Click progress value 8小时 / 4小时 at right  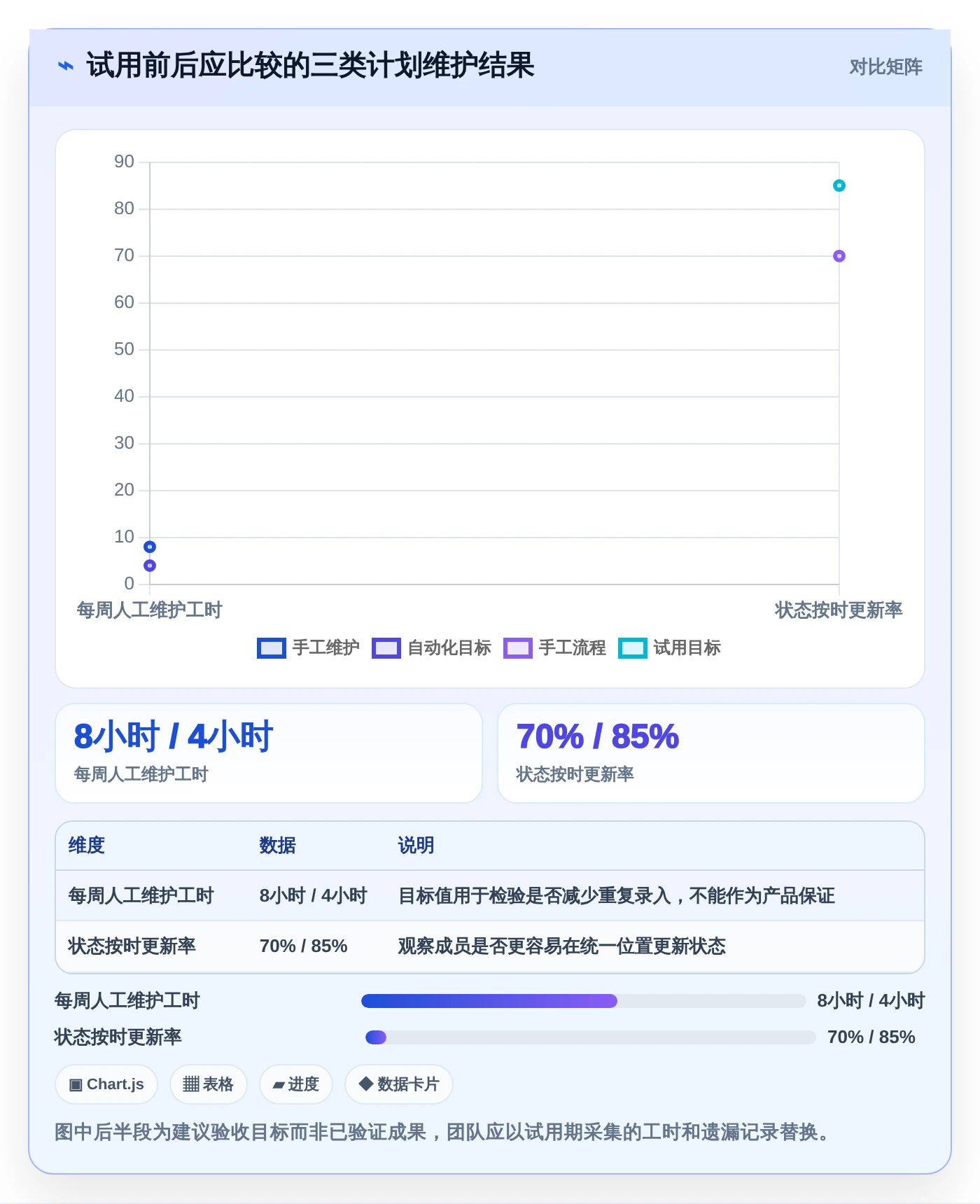871,1001
